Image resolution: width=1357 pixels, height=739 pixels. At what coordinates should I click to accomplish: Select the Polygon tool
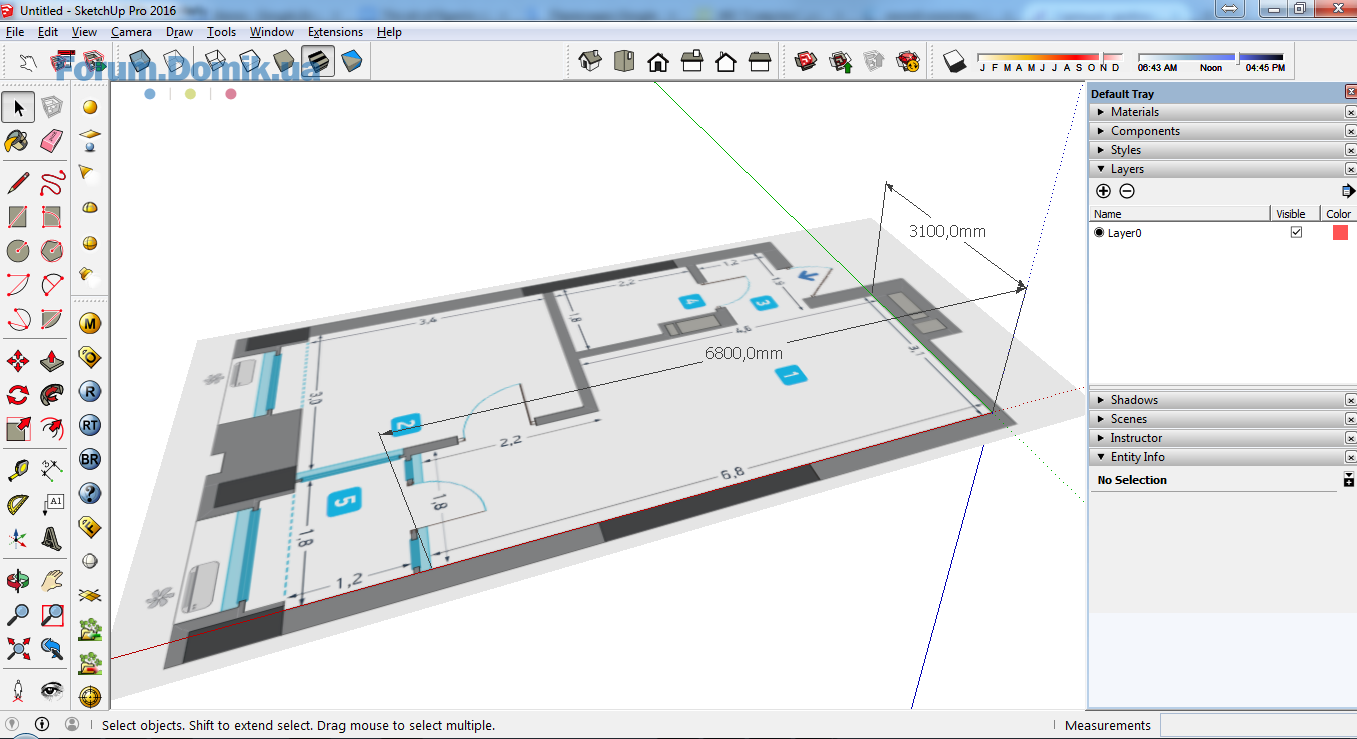[52, 251]
